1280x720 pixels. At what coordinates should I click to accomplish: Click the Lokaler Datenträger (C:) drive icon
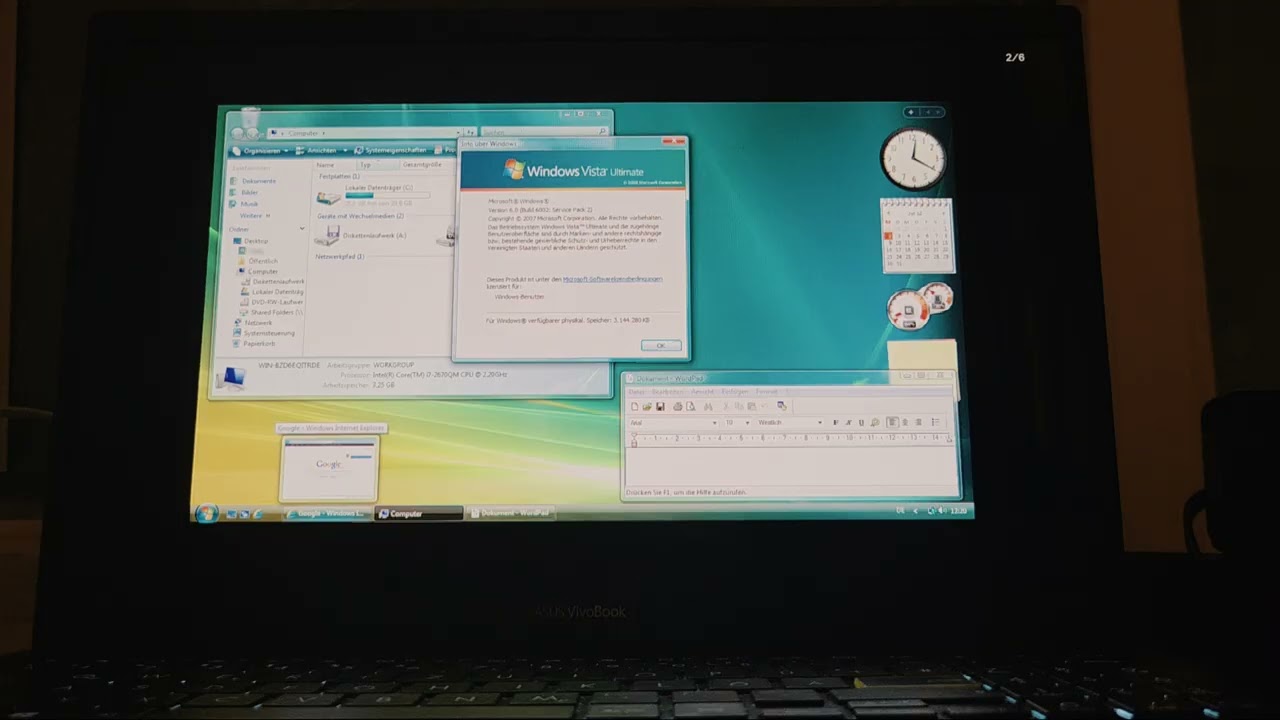(x=328, y=198)
